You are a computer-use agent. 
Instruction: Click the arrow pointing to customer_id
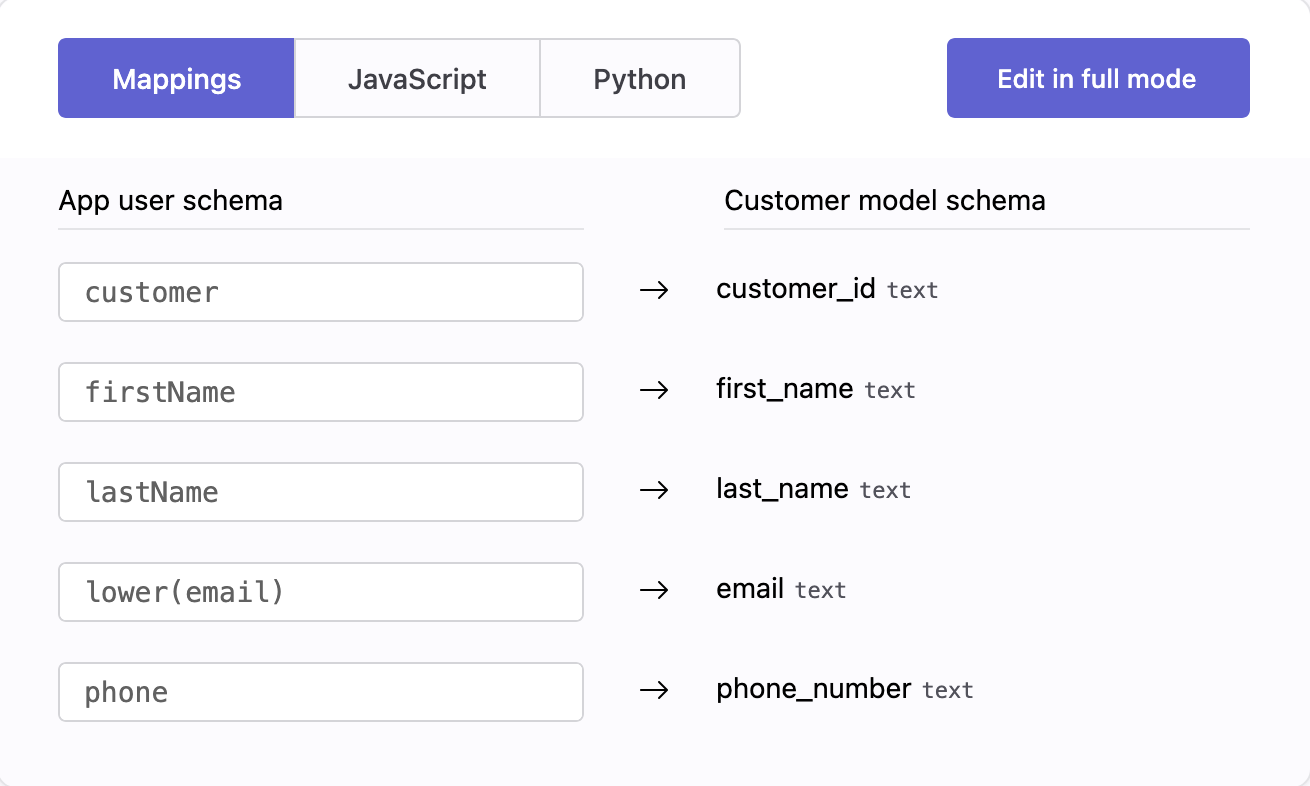(x=653, y=291)
